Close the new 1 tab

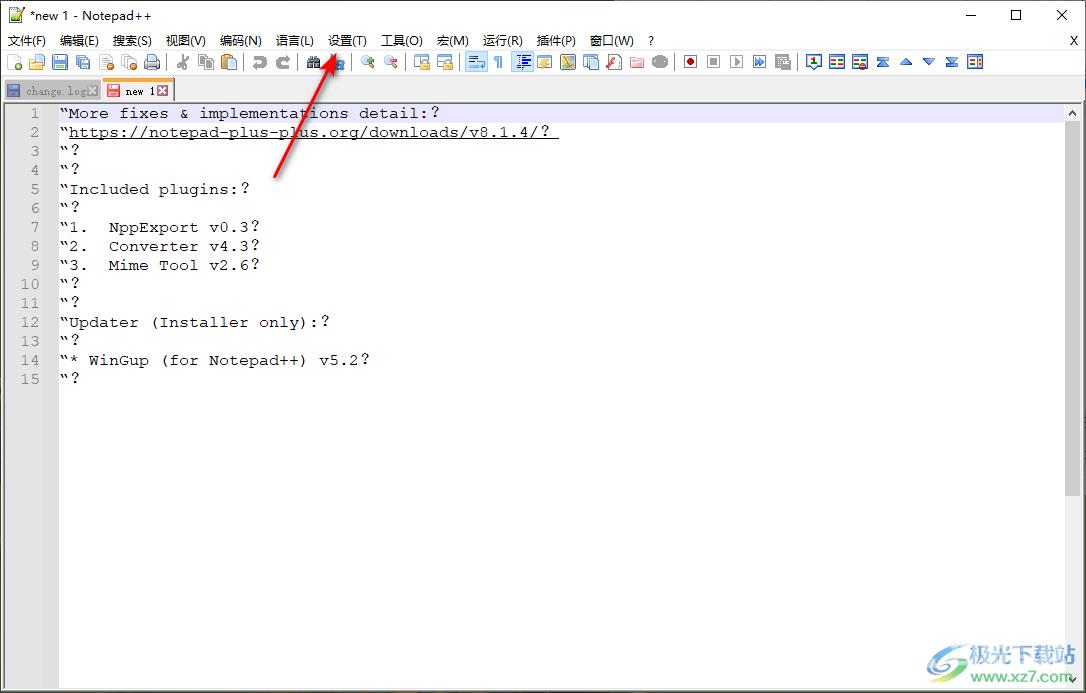tap(162, 91)
